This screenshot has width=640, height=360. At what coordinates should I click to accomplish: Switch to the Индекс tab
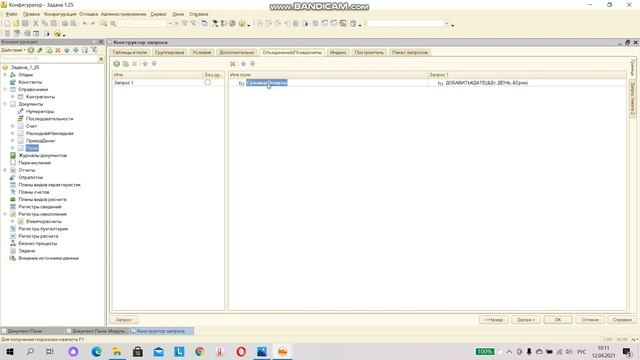pos(338,52)
